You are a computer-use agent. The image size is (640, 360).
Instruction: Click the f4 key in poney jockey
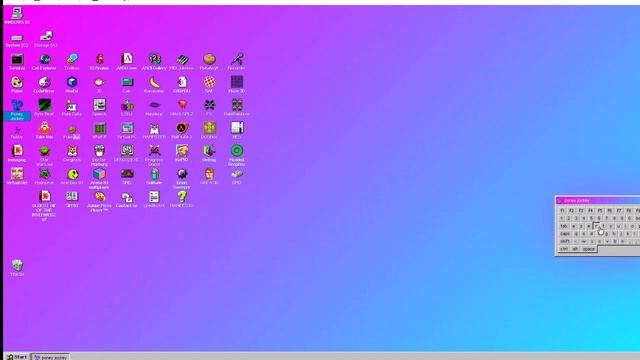(x=591, y=211)
